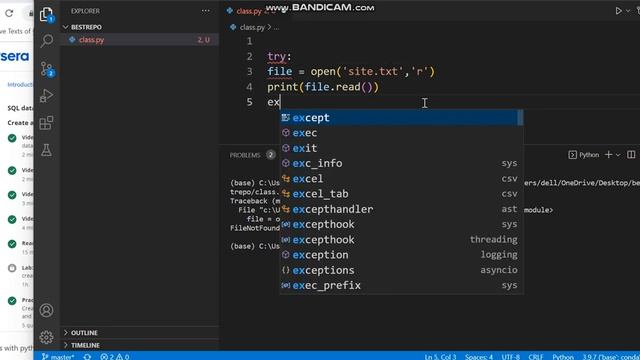Click the Synchronize Changes status icon
The height and width of the screenshot is (360, 640).
[87, 356]
